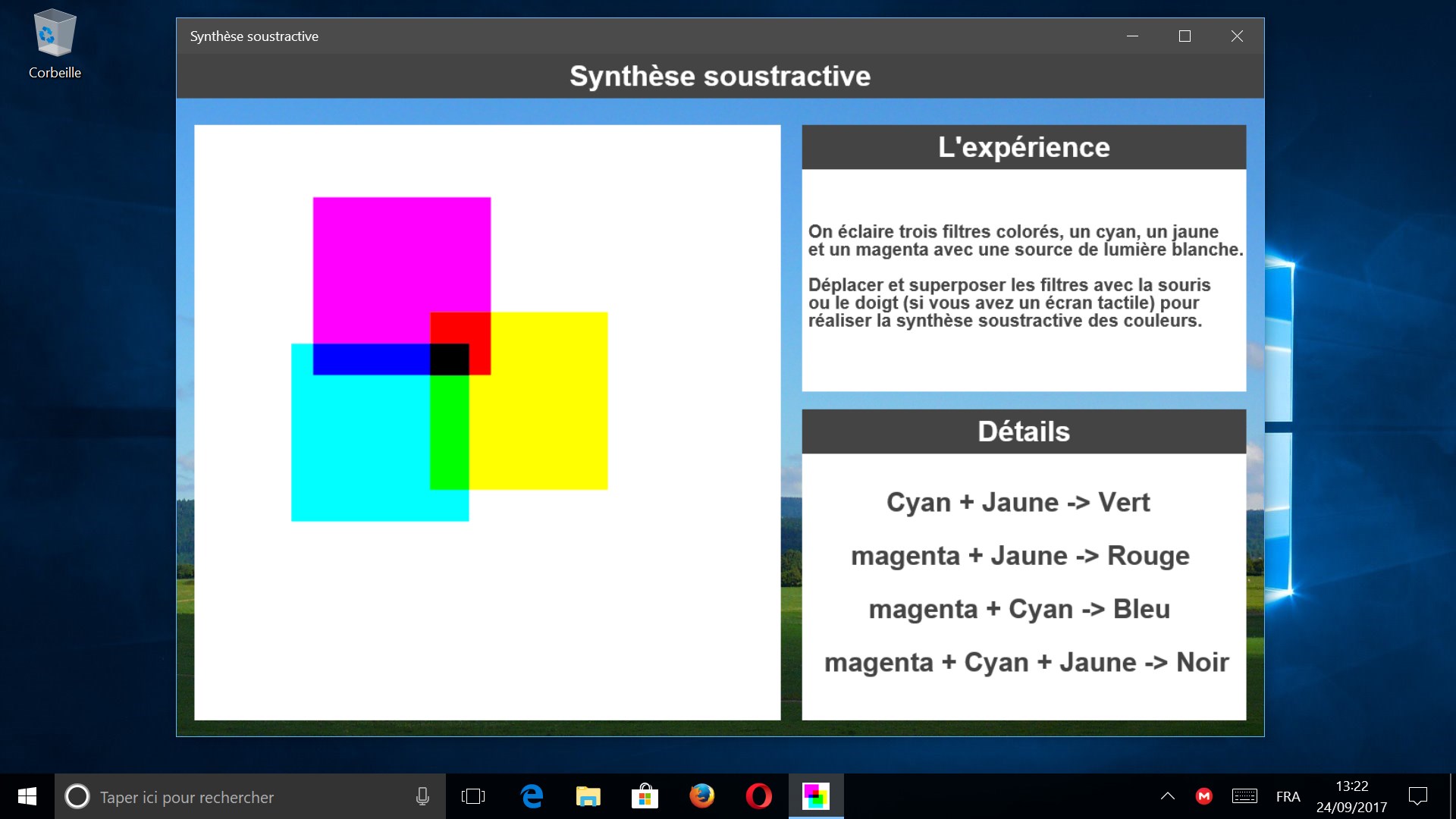1456x819 pixels.
Task: Open Task View from taskbar
Action: [473, 796]
